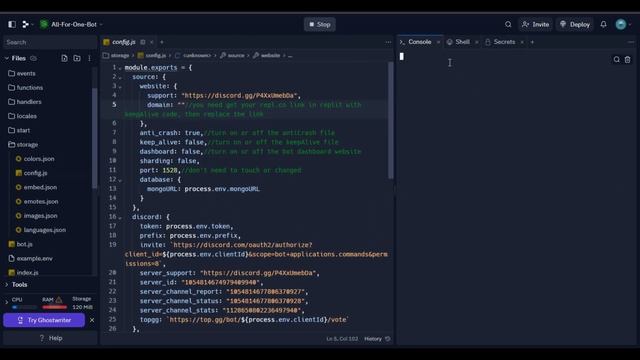Close the config.js editor tab
Image resolution: width=640 pixels, height=360 pixels.
click(x=152, y=42)
